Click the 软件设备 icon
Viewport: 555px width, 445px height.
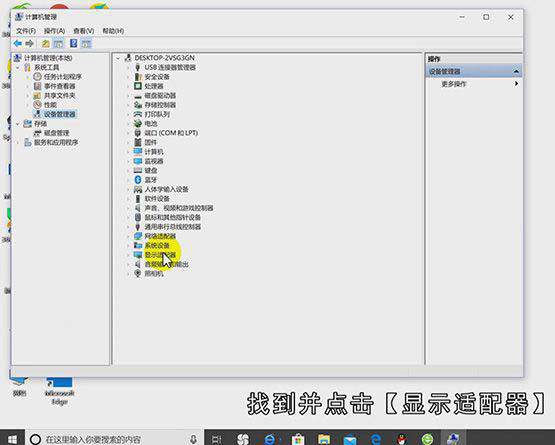138,199
